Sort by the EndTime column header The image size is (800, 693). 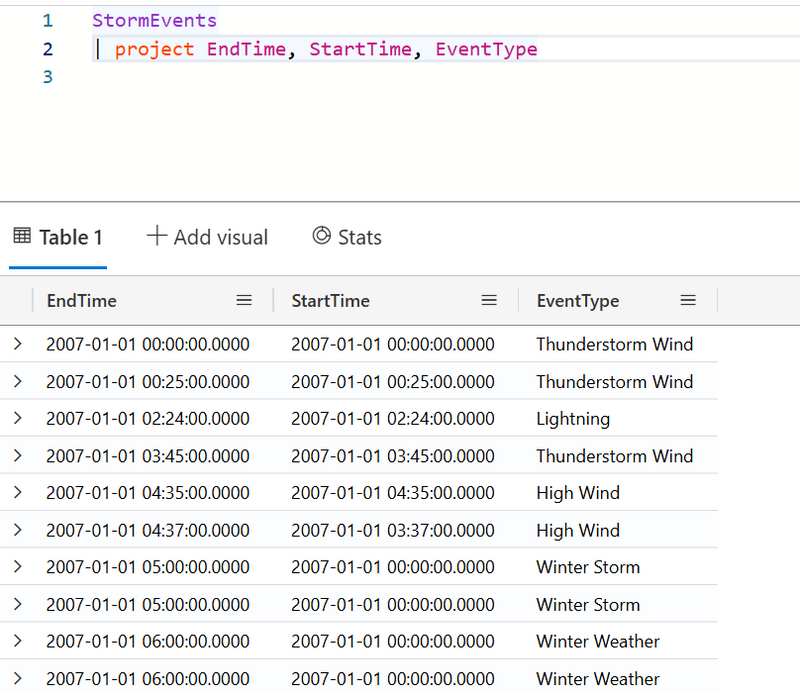82,301
